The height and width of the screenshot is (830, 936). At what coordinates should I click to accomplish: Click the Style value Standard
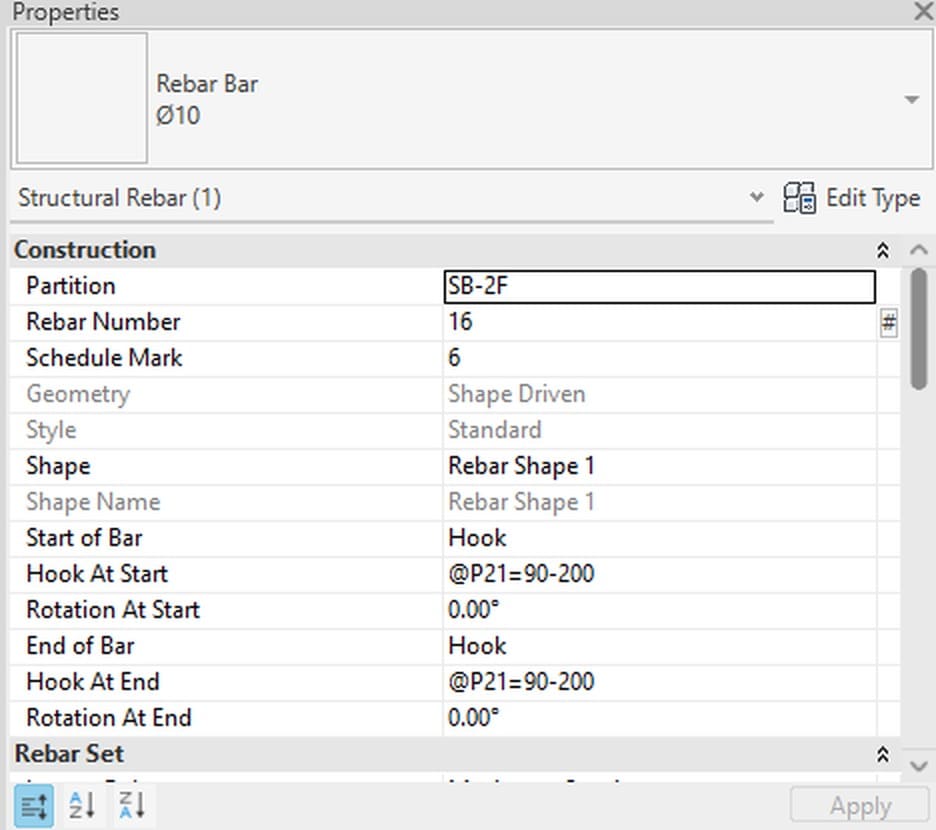tap(495, 430)
